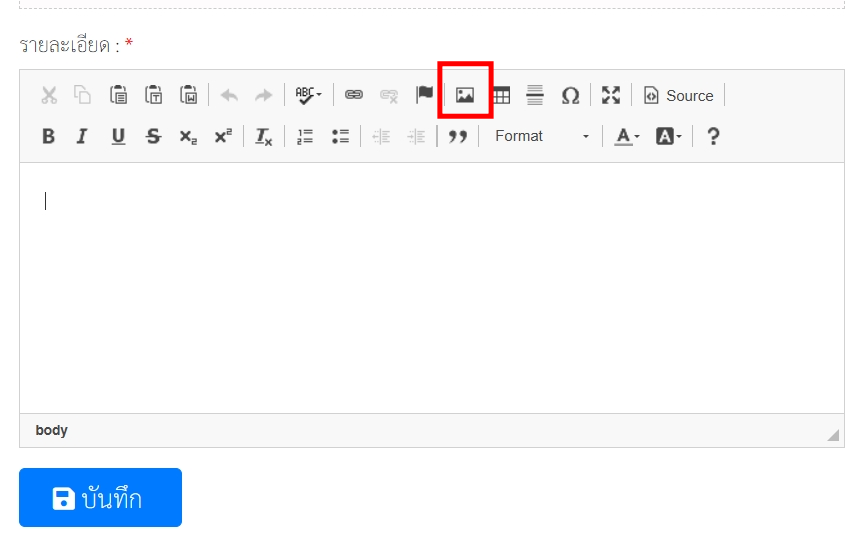The image size is (856, 544).
Task: Toggle Underline formatting
Action: 118,137
